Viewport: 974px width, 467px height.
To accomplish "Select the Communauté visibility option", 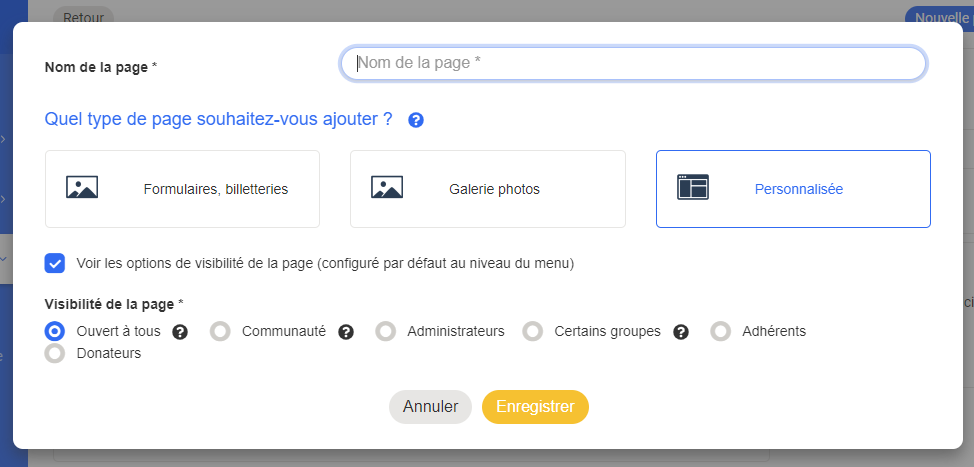I will click(221, 331).
